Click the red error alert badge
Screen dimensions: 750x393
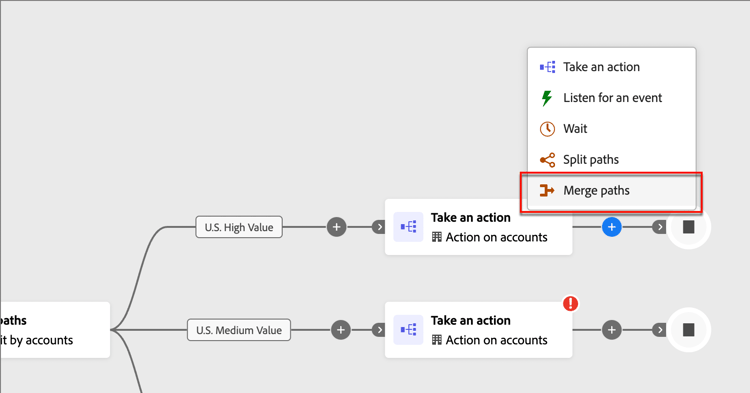point(570,303)
